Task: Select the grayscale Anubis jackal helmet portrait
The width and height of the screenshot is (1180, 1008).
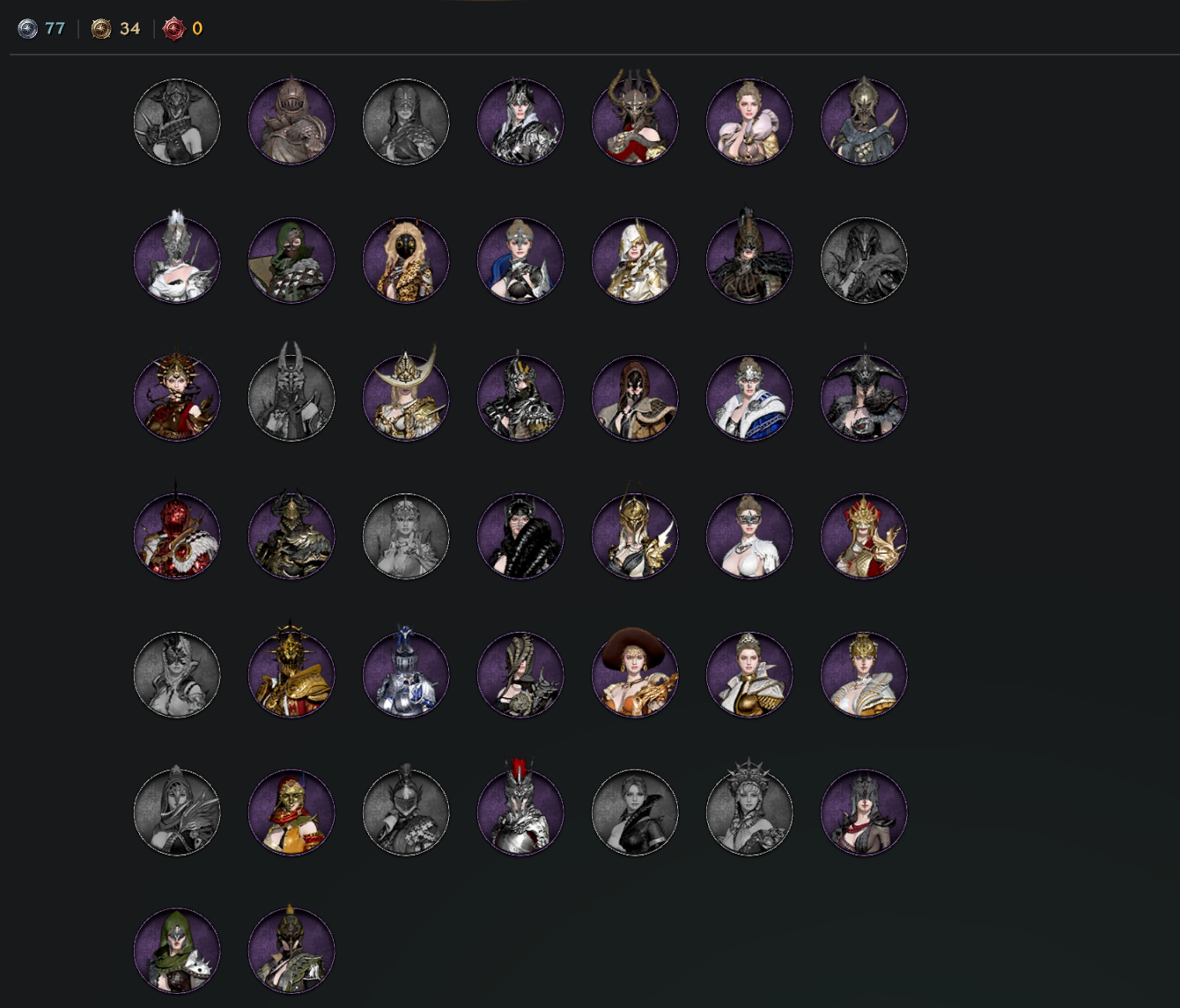Action: pyautogui.click(x=291, y=394)
